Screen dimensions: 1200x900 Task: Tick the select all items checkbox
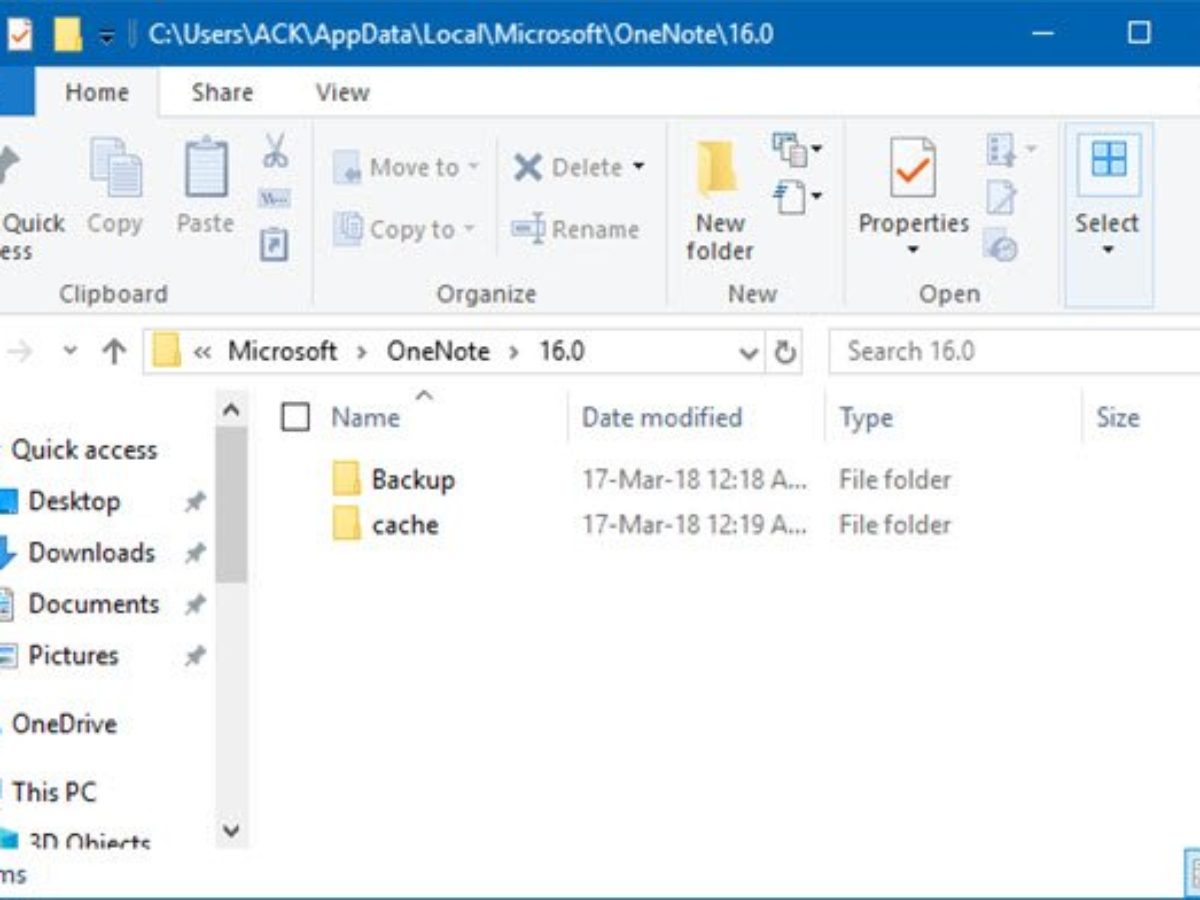coord(295,416)
